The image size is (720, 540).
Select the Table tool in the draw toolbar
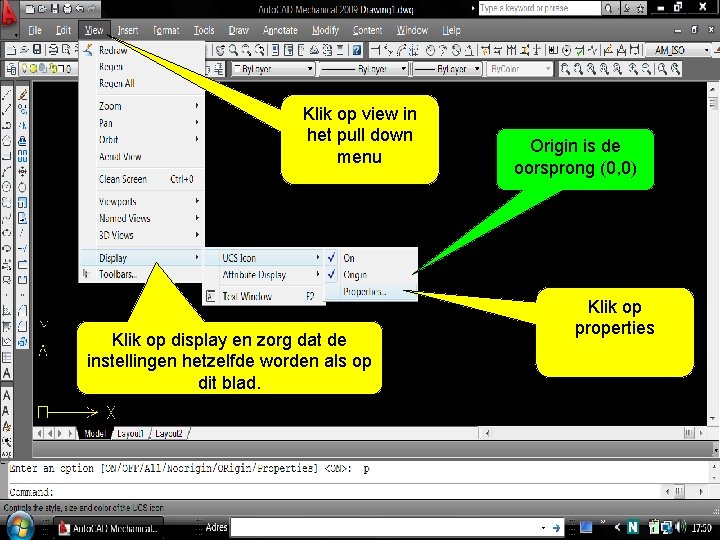(7, 357)
